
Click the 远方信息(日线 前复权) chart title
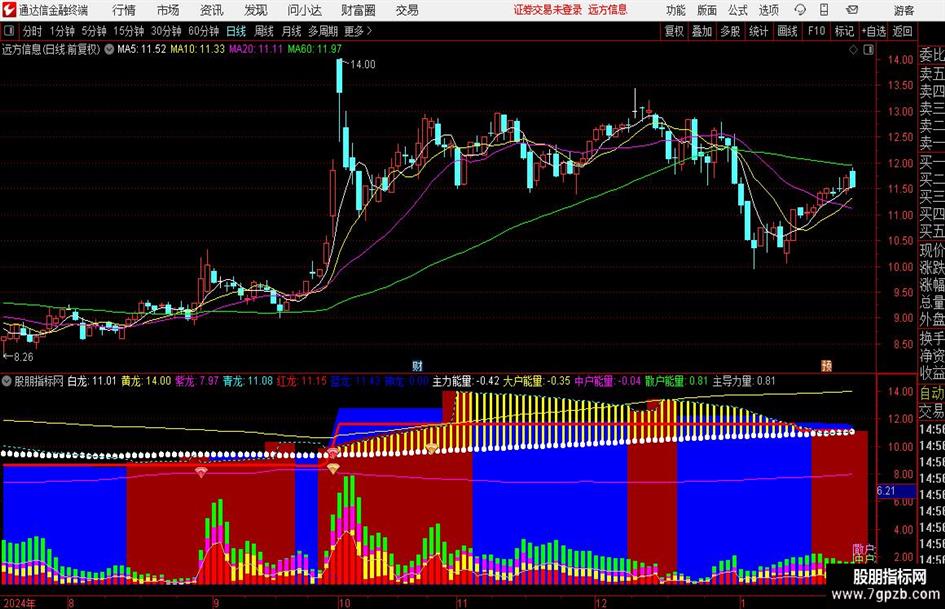51,49
